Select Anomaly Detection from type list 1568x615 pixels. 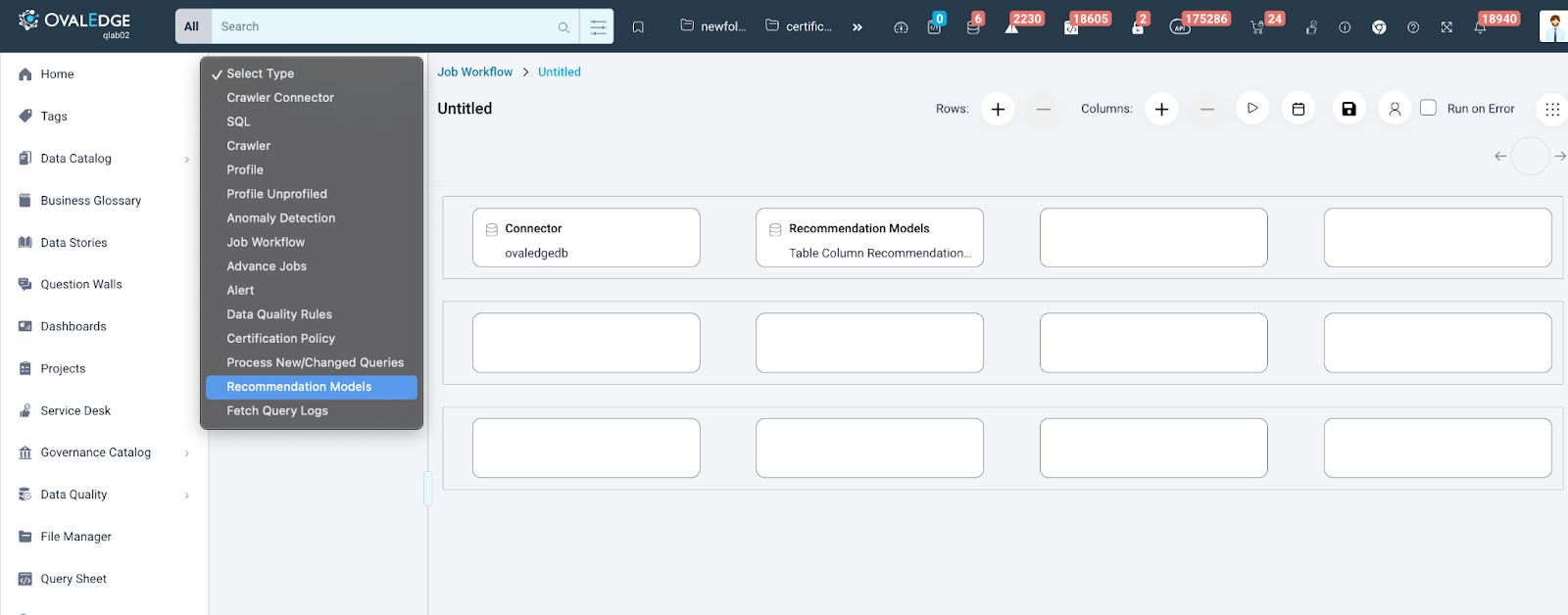tap(312, 218)
